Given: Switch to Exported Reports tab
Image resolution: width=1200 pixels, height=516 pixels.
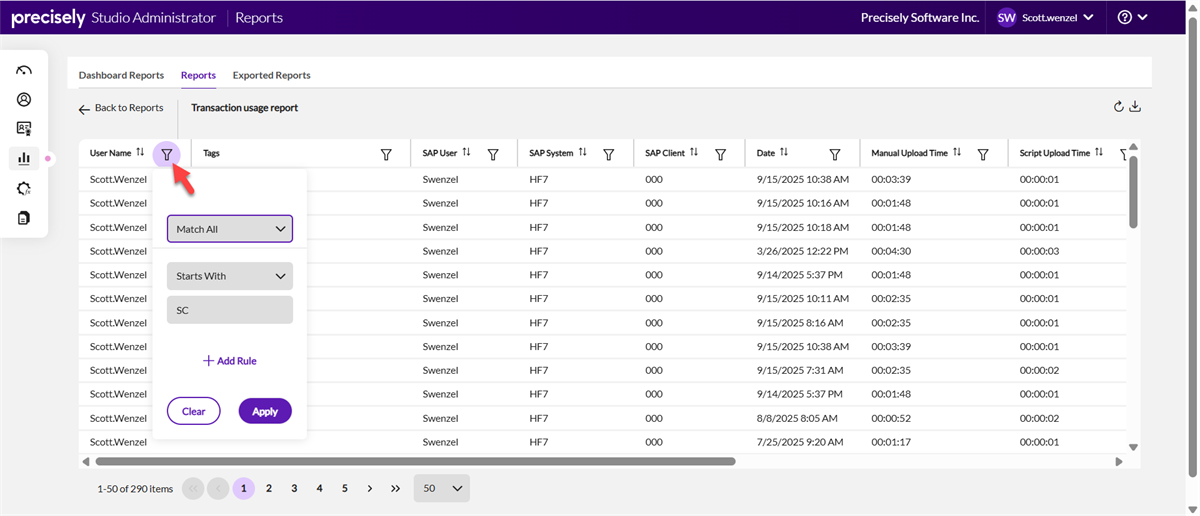Looking at the screenshot, I should point(271,75).
